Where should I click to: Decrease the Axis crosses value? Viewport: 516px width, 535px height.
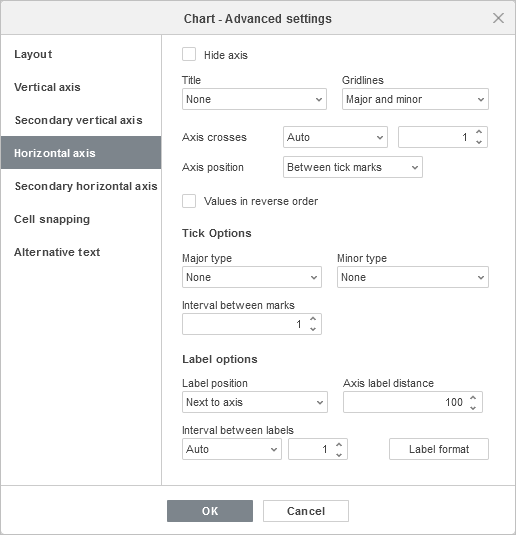(479, 142)
